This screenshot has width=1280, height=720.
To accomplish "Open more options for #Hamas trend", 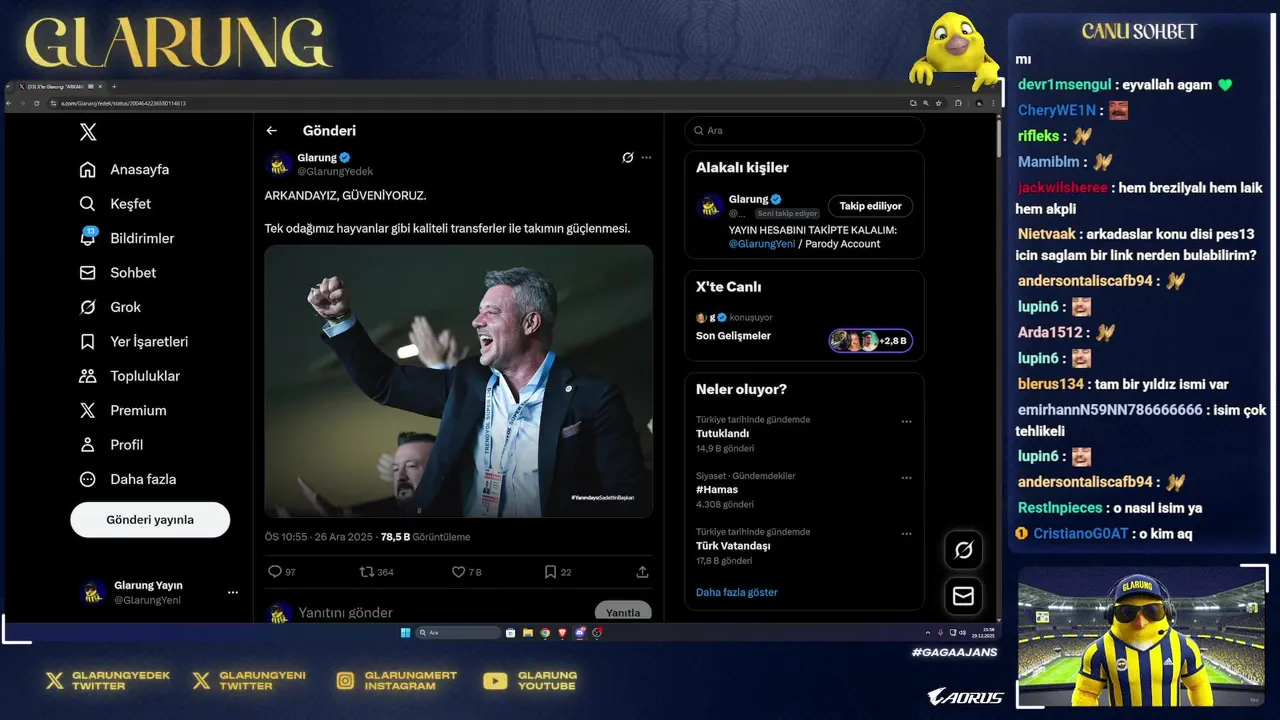I will (906, 478).
